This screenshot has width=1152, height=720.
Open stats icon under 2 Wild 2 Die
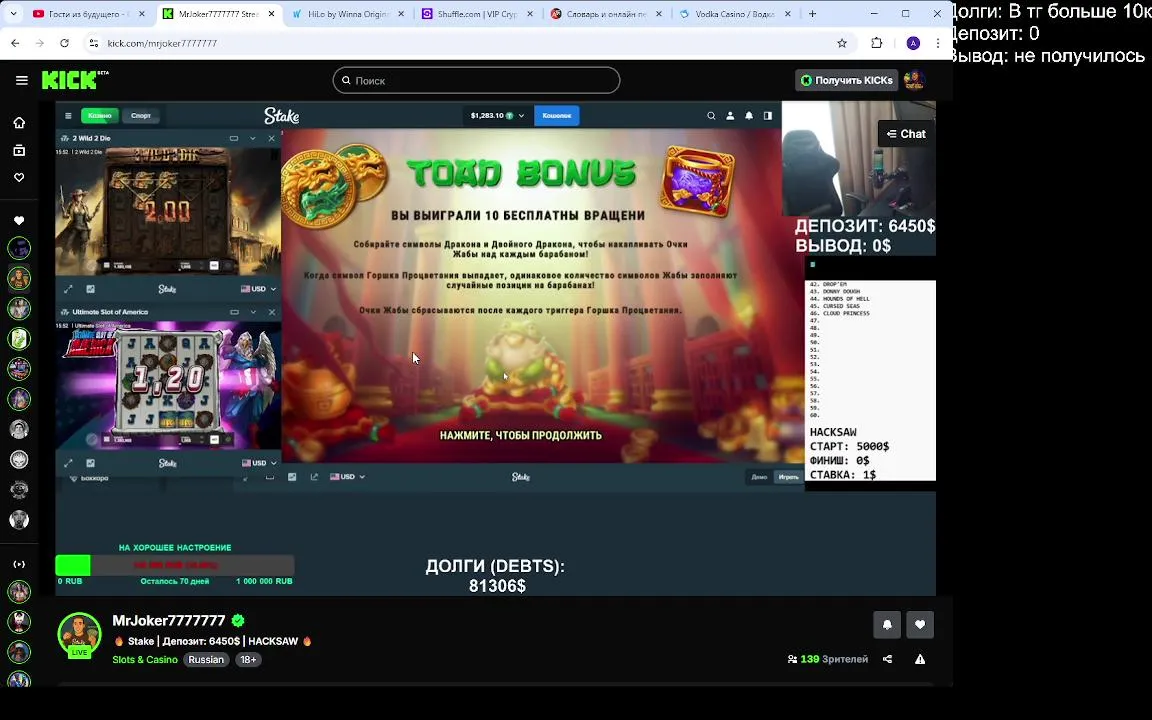click(x=90, y=289)
